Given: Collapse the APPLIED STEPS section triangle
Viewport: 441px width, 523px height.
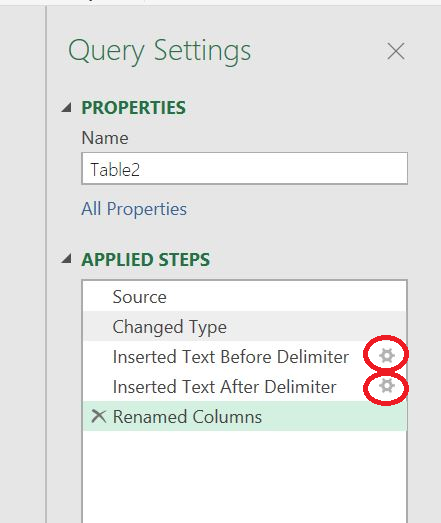Looking at the screenshot, I should [x=67, y=258].
